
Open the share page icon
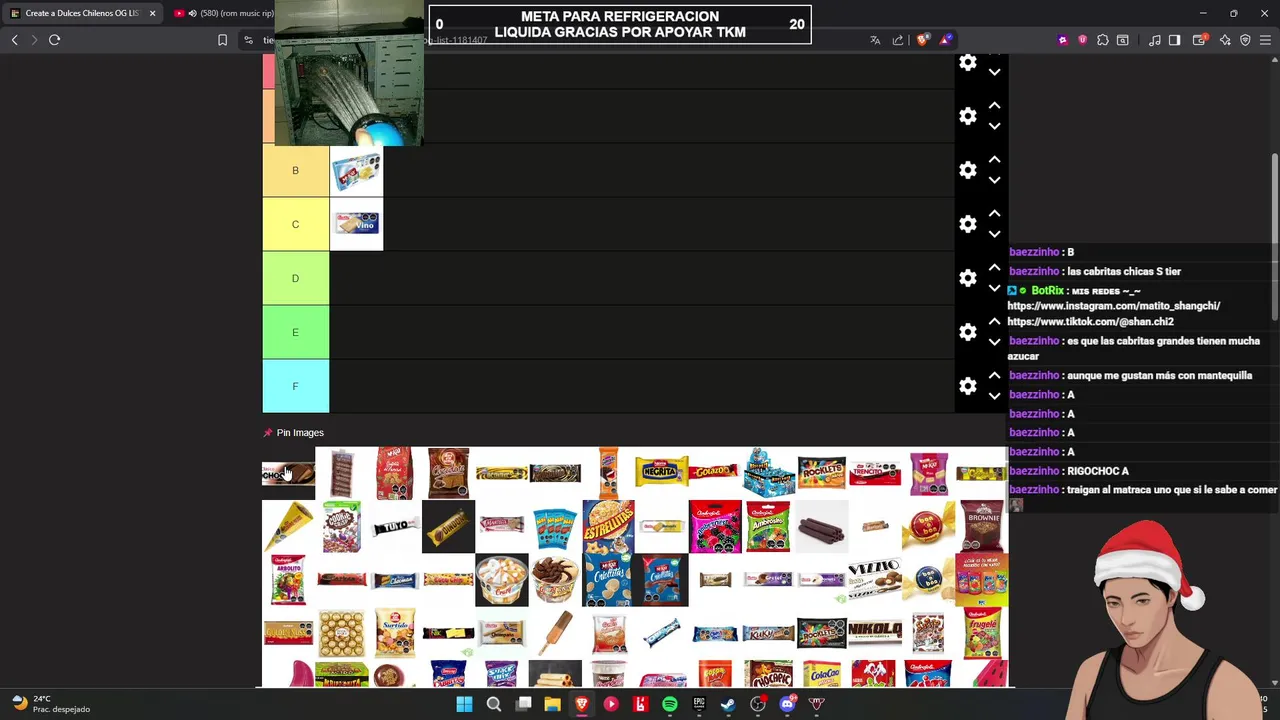tap(898, 40)
